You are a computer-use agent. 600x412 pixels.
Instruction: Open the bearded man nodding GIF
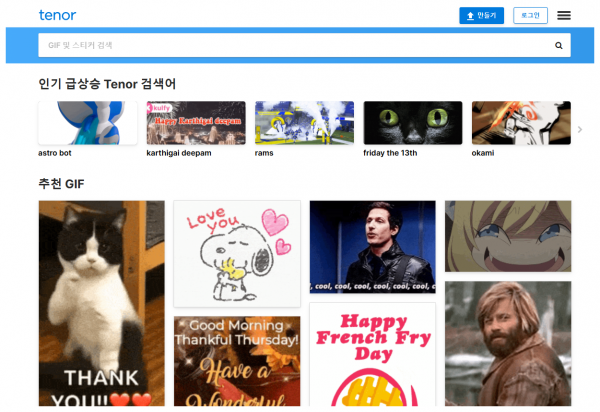click(508, 344)
